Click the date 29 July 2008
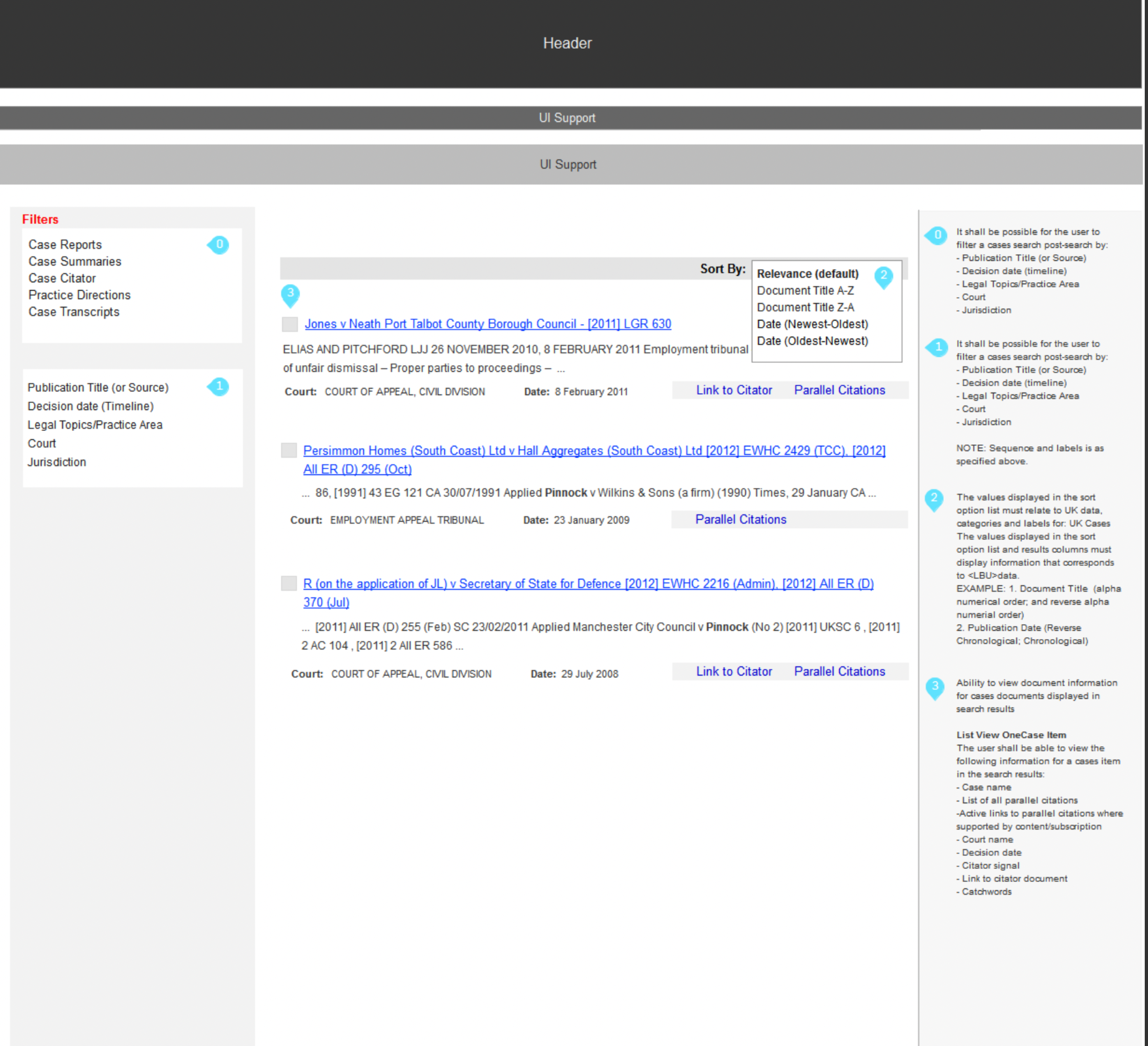1148x1046 pixels. click(589, 674)
